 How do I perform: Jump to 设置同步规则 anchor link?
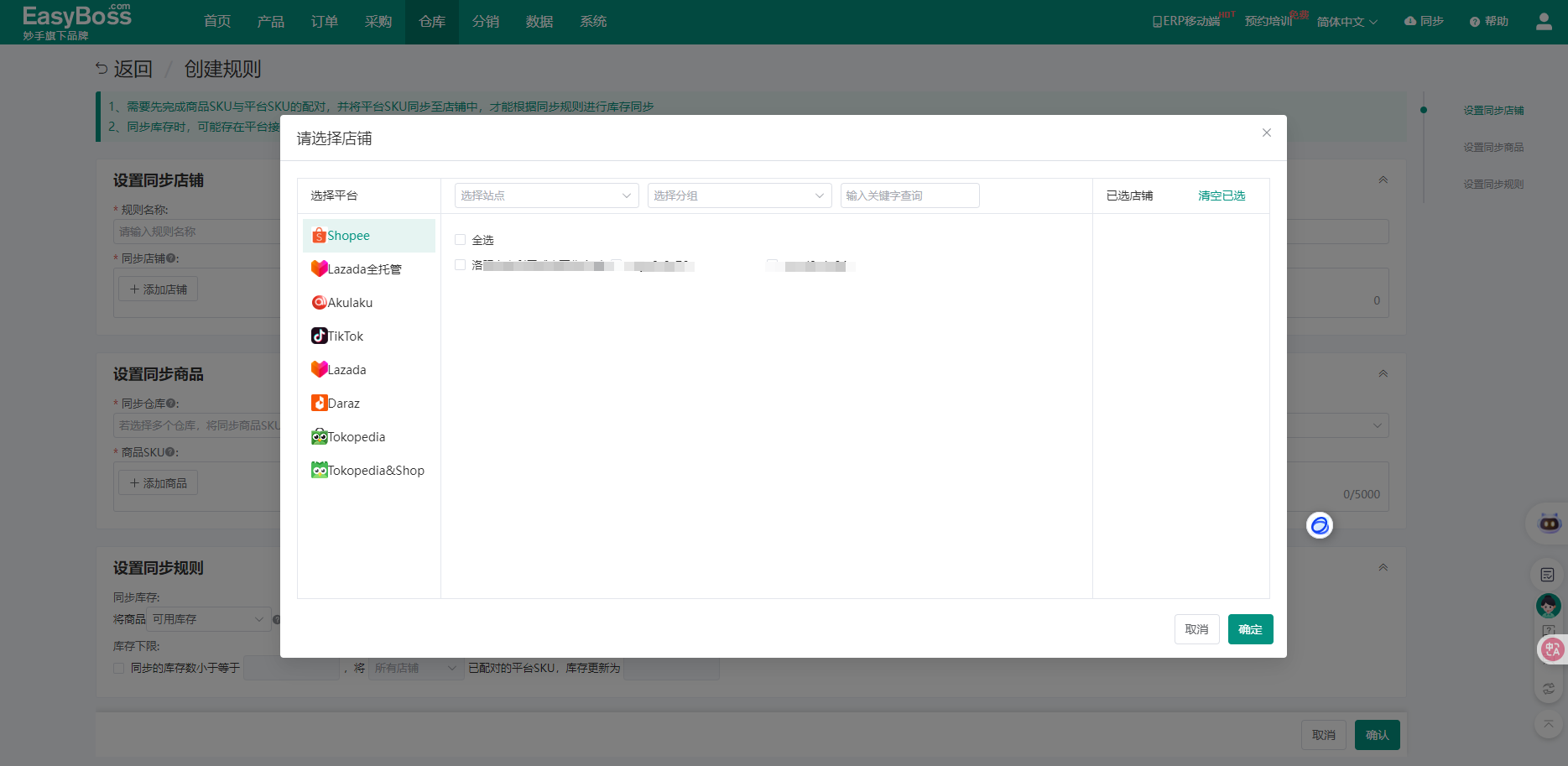coord(1493,185)
